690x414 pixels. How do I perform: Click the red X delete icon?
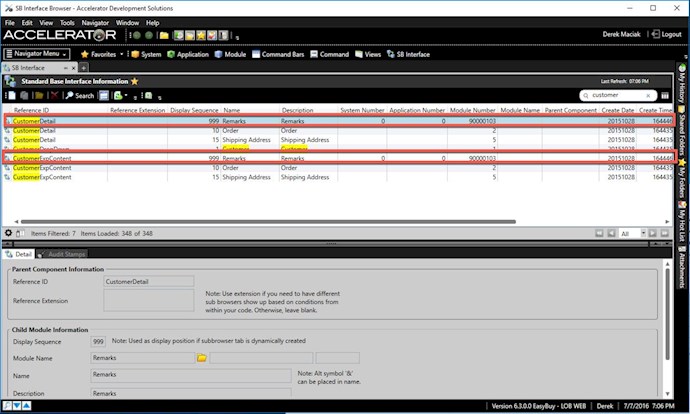(54, 95)
